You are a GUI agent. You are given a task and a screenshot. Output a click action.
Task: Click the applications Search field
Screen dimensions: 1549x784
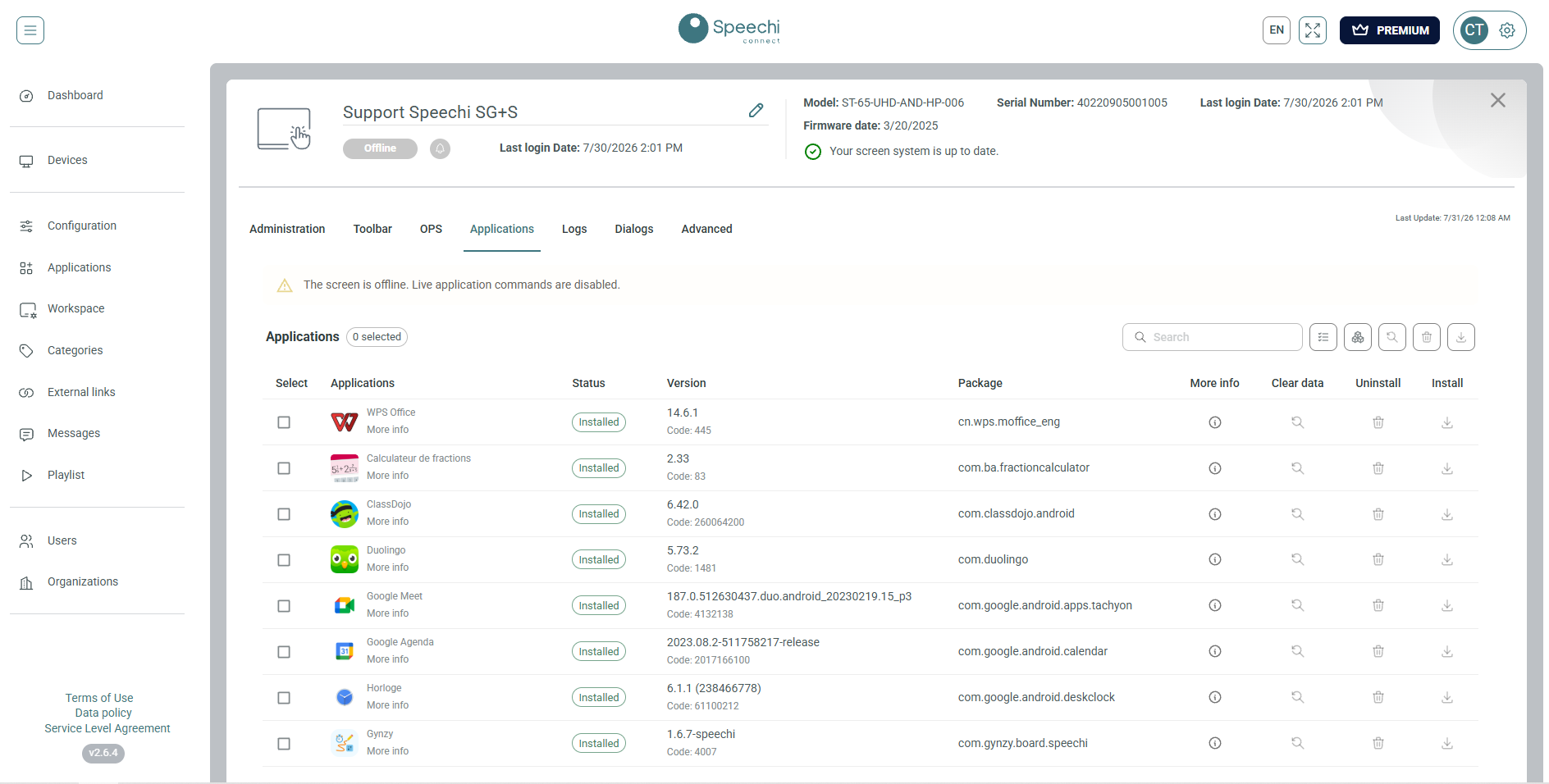(x=1212, y=337)
